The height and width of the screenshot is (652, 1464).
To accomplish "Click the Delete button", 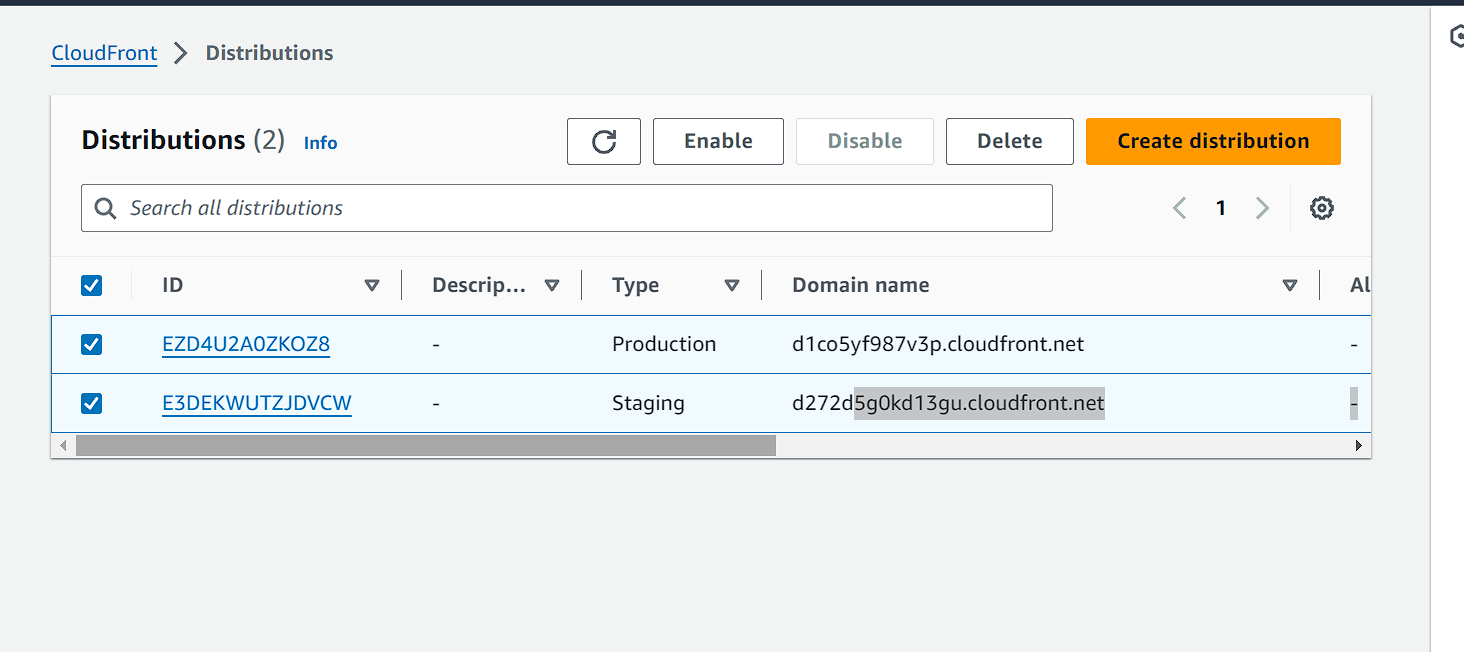I will 1010,141.
